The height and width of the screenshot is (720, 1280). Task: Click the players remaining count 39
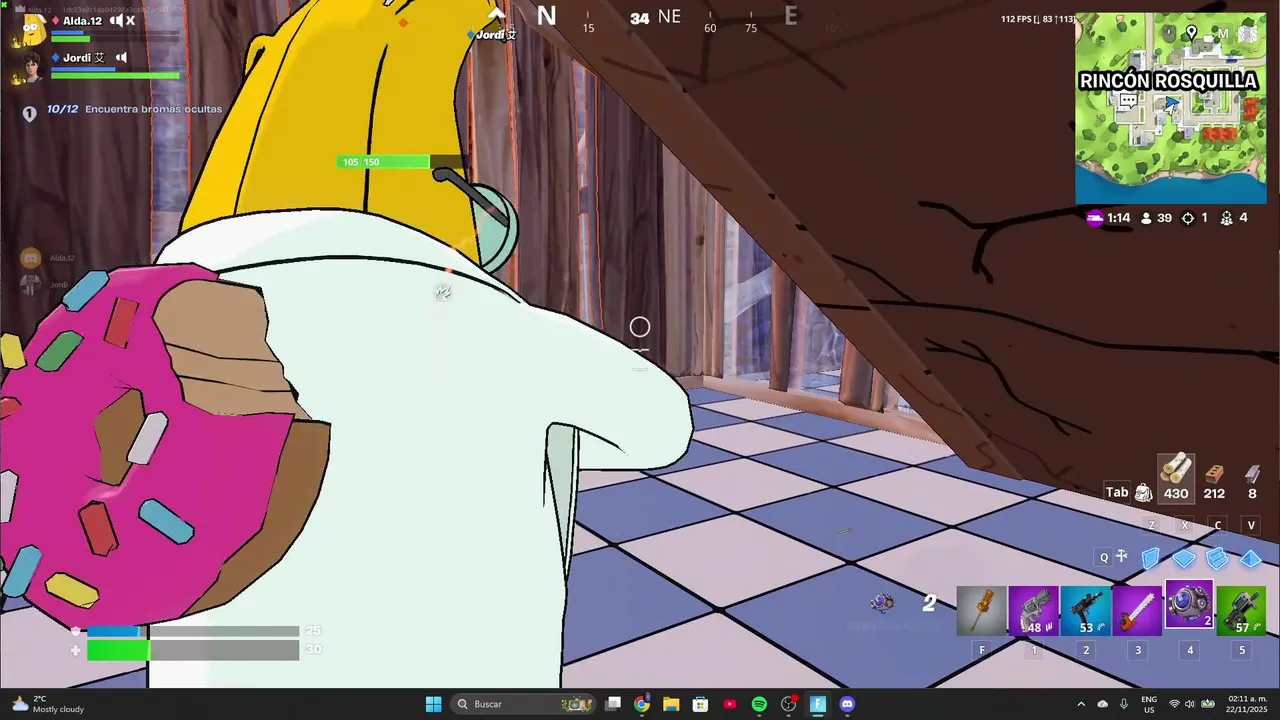[x=1156, y=218]
